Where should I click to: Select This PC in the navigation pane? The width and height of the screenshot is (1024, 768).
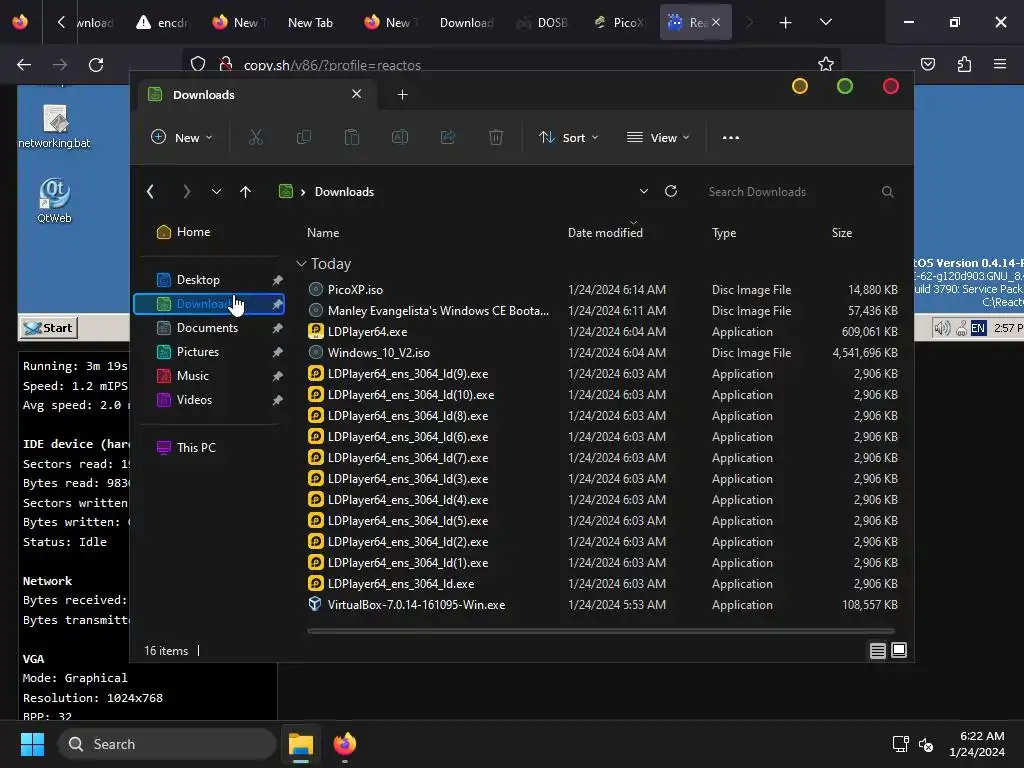point(196,447)
